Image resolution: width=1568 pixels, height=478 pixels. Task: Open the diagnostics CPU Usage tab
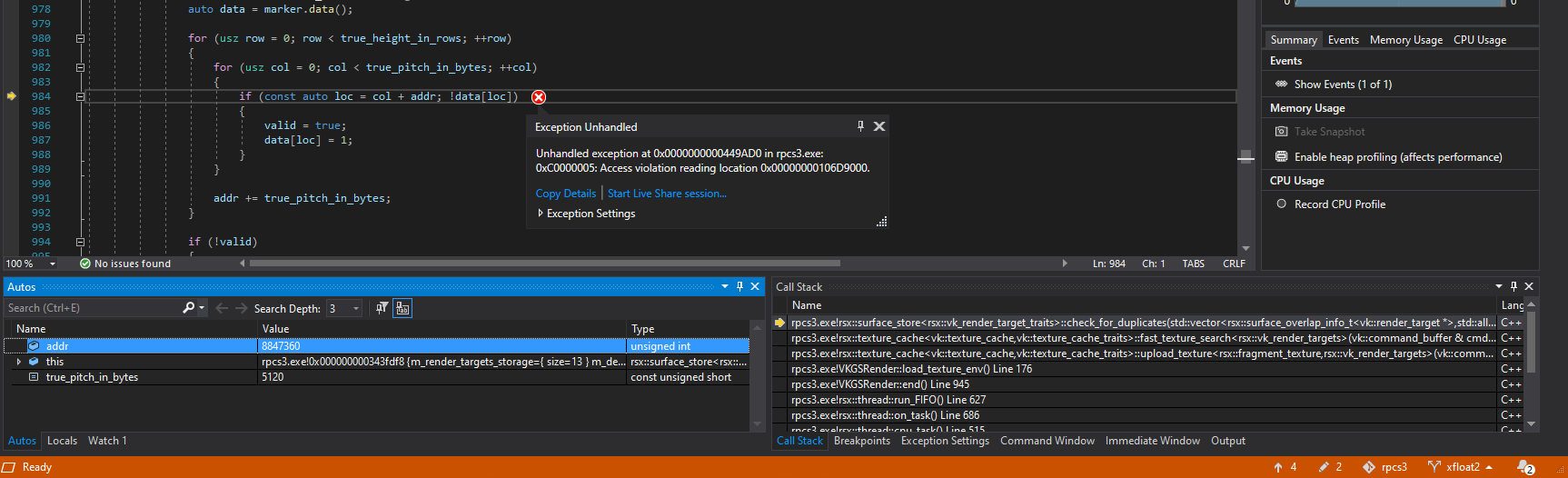click(1480, 40)
